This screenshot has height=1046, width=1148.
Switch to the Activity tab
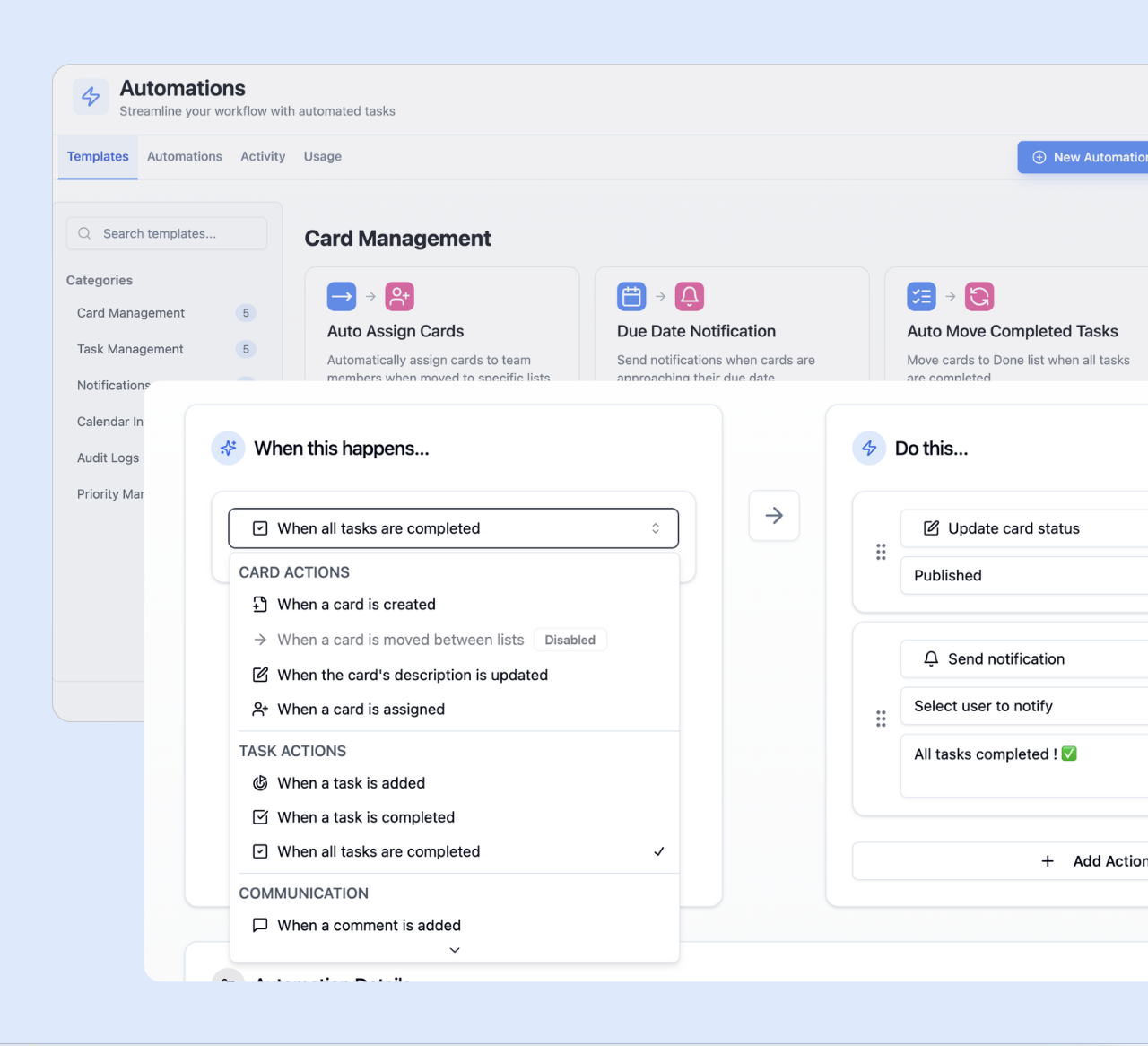tap(263, 156)
